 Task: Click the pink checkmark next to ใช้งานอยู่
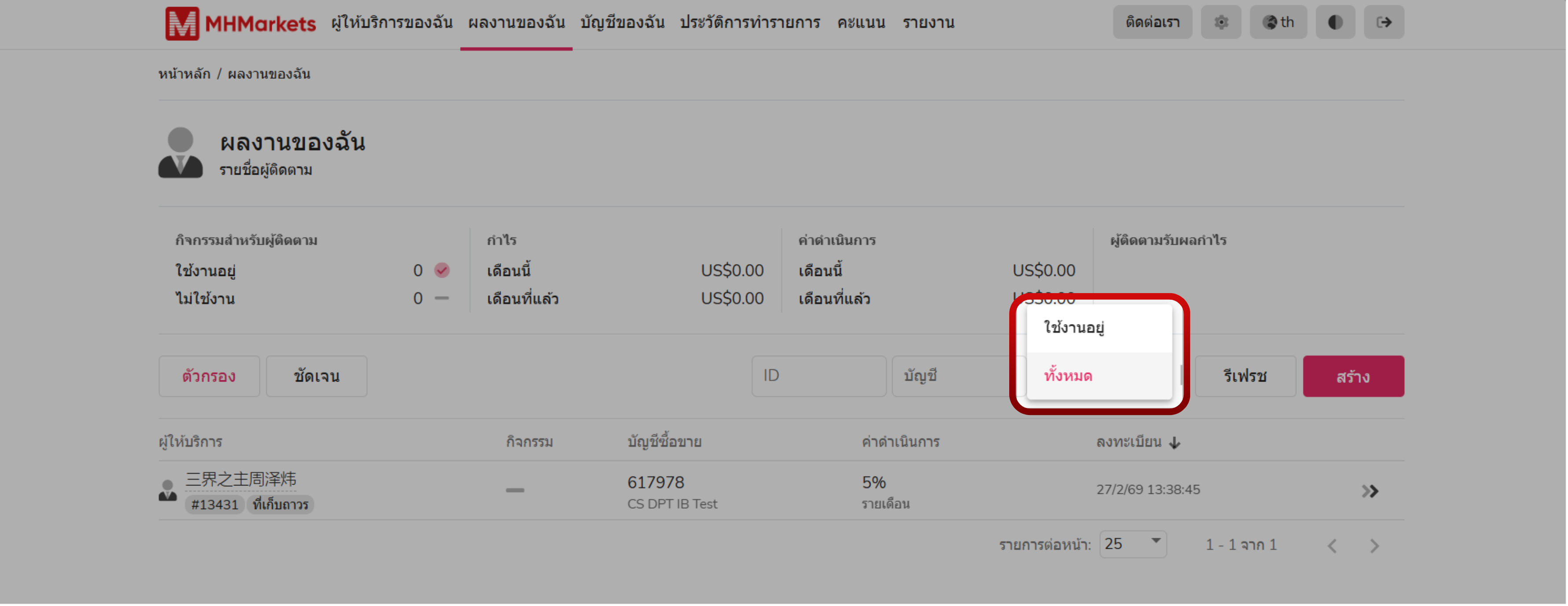click(x=442, y=270)
